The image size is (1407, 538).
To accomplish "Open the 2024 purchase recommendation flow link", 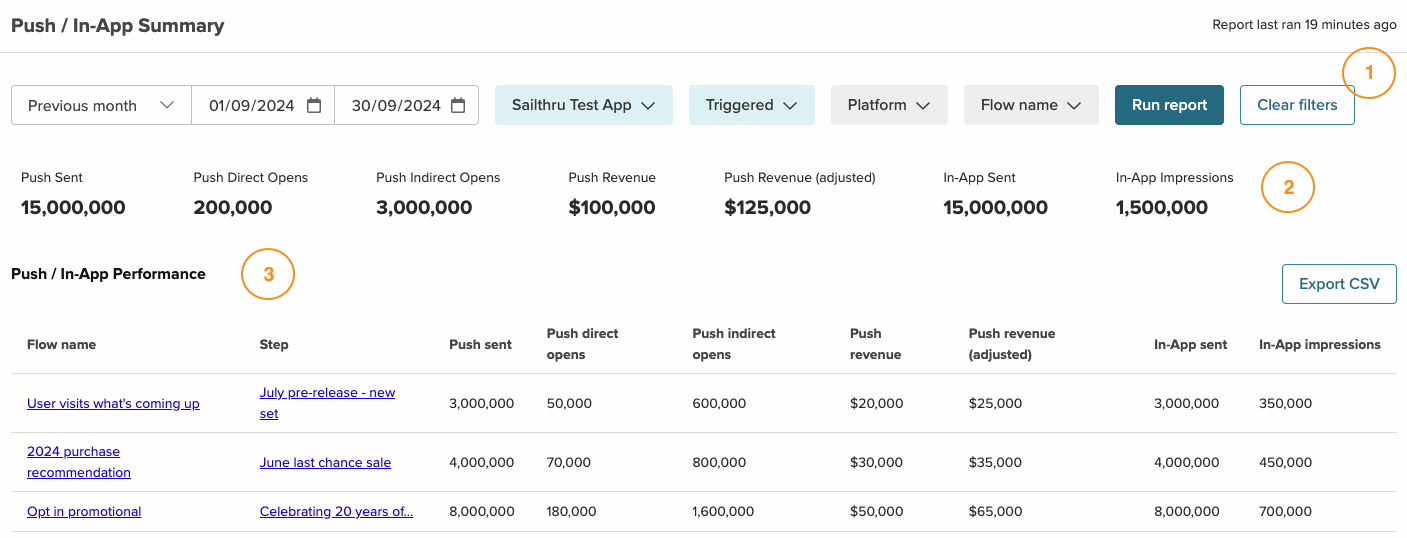I will click(x=78, y=462).
